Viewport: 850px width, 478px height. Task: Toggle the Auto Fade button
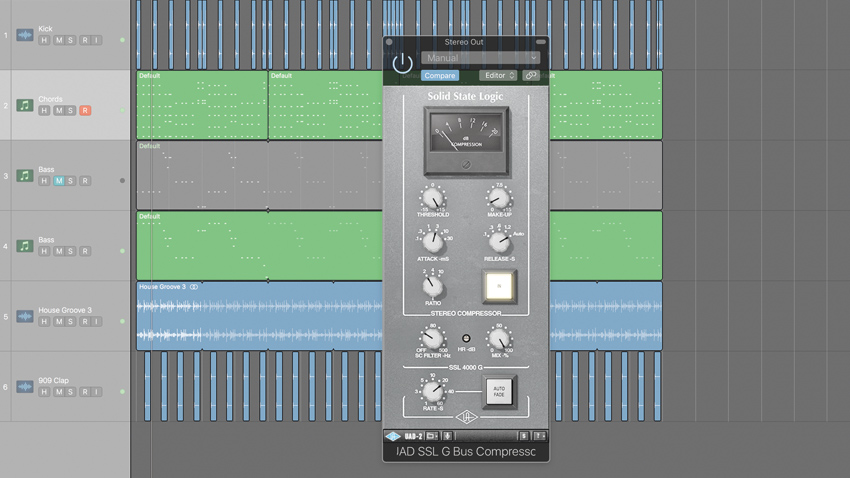coord(499,391)
